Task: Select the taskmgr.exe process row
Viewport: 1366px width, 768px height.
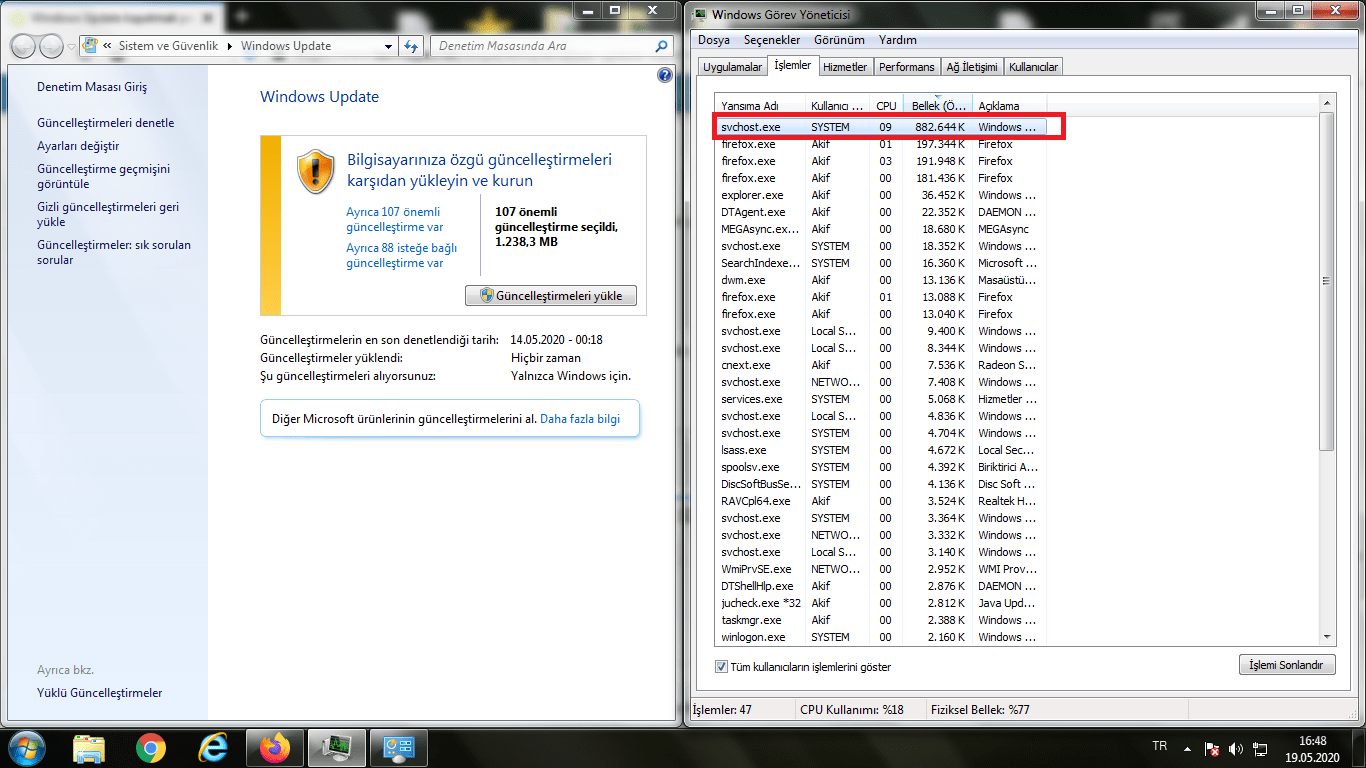Action: point(881,620)
